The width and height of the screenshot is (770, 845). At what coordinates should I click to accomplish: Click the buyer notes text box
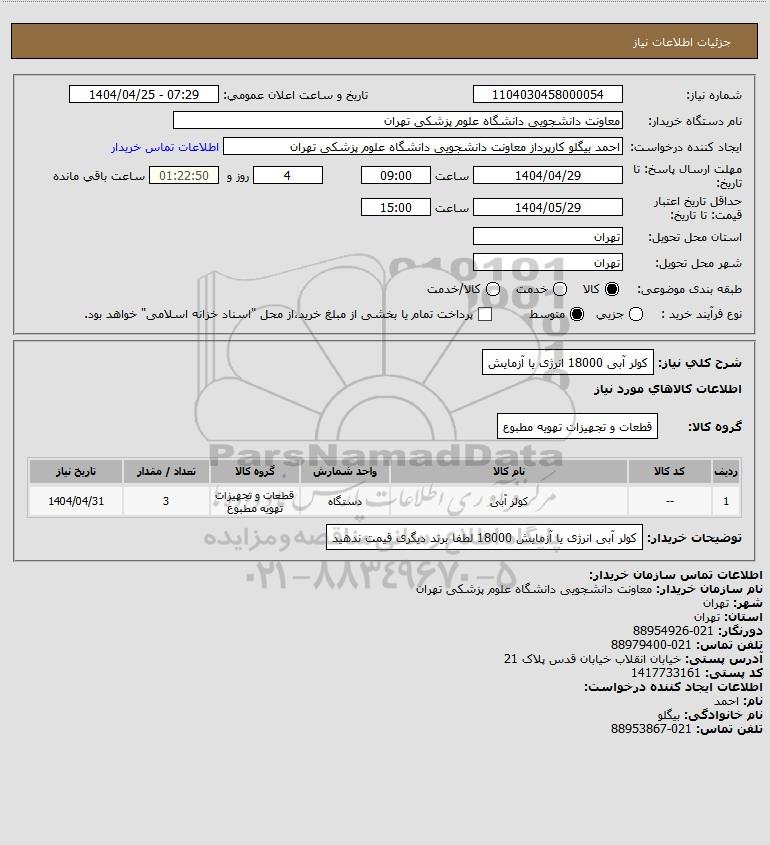(484, 538)
